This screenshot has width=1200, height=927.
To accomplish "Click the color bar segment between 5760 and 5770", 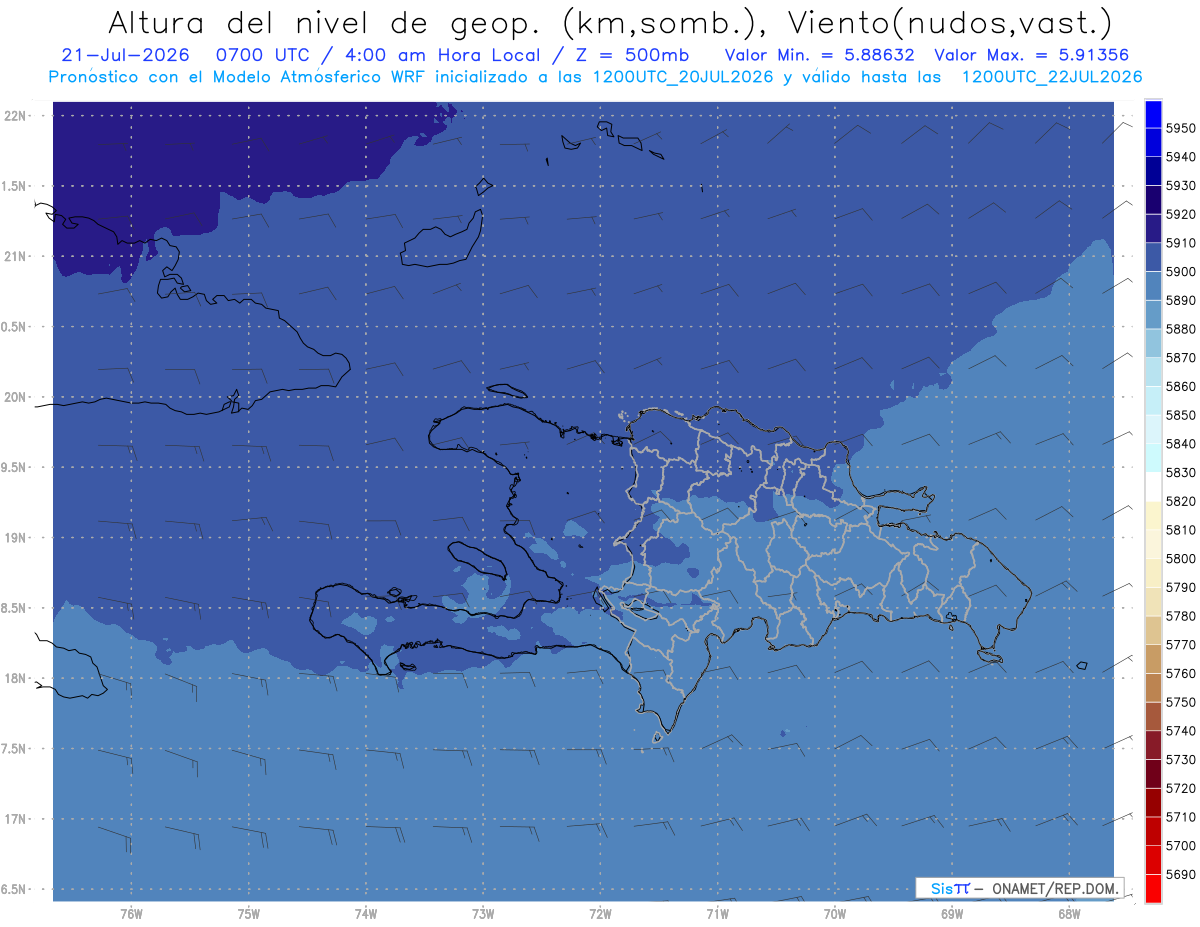I will (x=1153, y=659).
